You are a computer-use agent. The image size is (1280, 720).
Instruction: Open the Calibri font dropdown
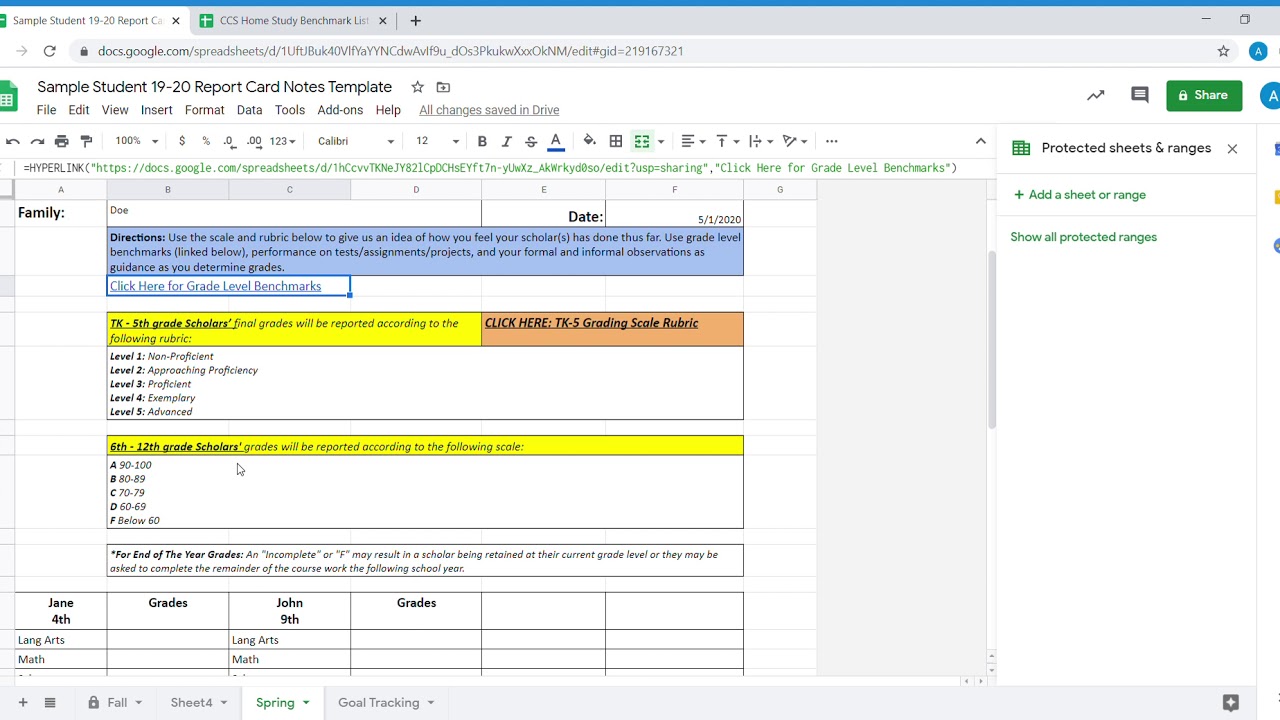point(356,141)
